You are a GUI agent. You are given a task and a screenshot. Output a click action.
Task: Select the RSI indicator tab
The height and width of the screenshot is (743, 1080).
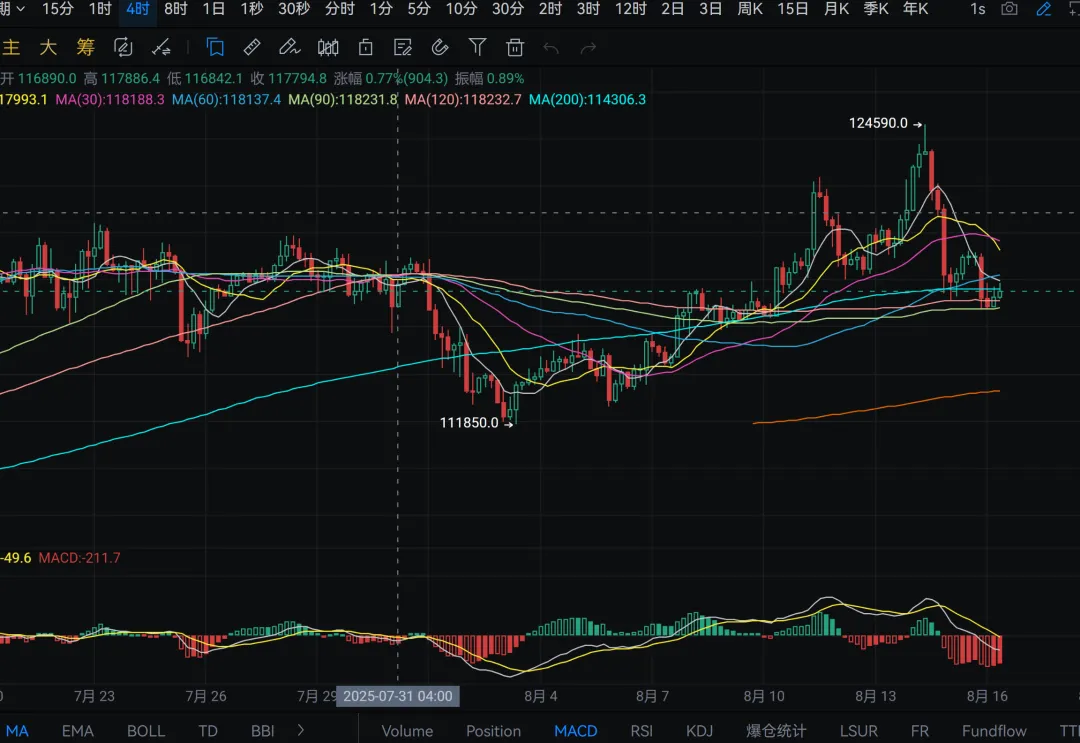point(641,731)
